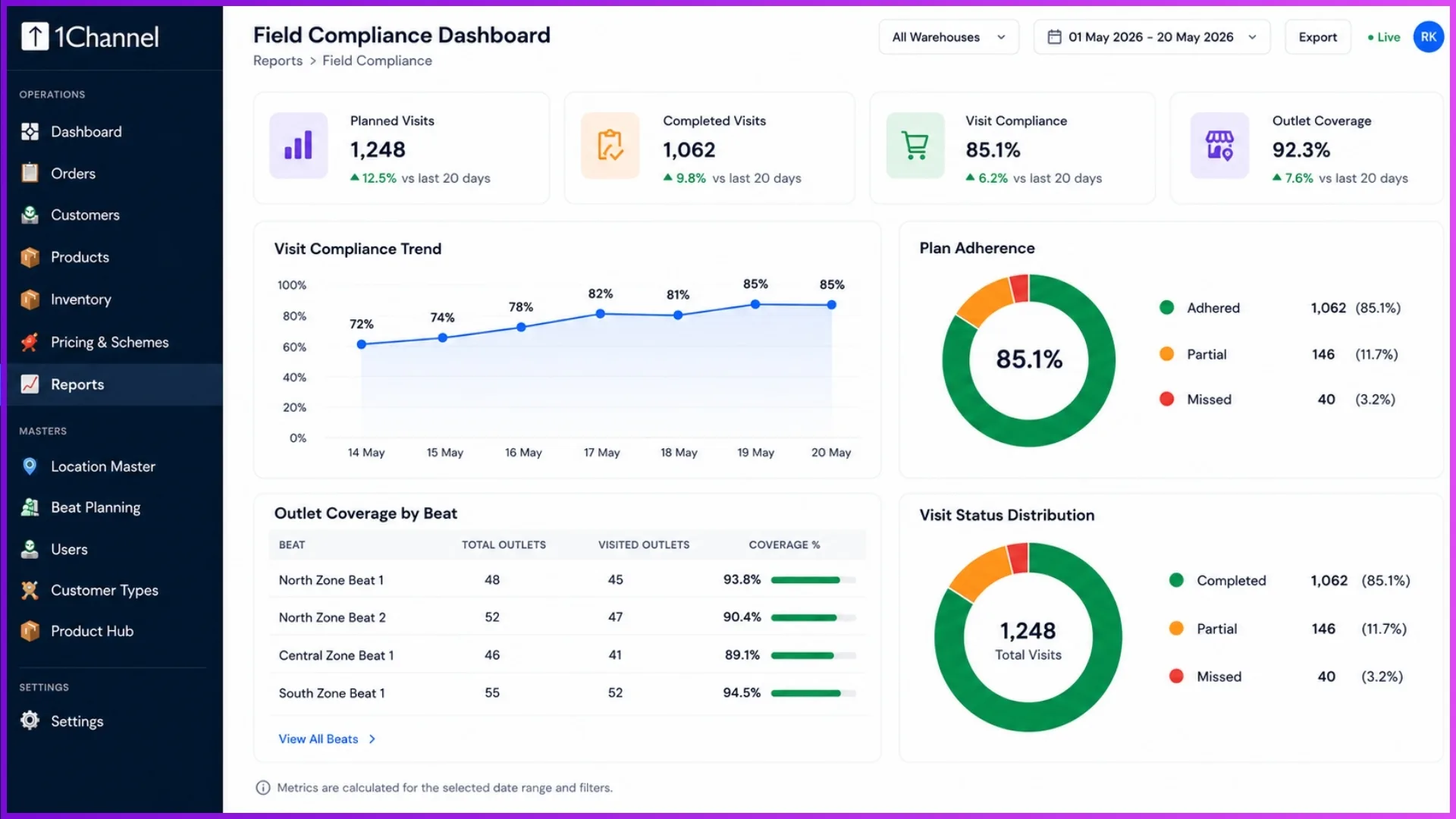The image size is (1456, 819).
Task: Click the Location Master pin icon
Action: tap(30, 466)
